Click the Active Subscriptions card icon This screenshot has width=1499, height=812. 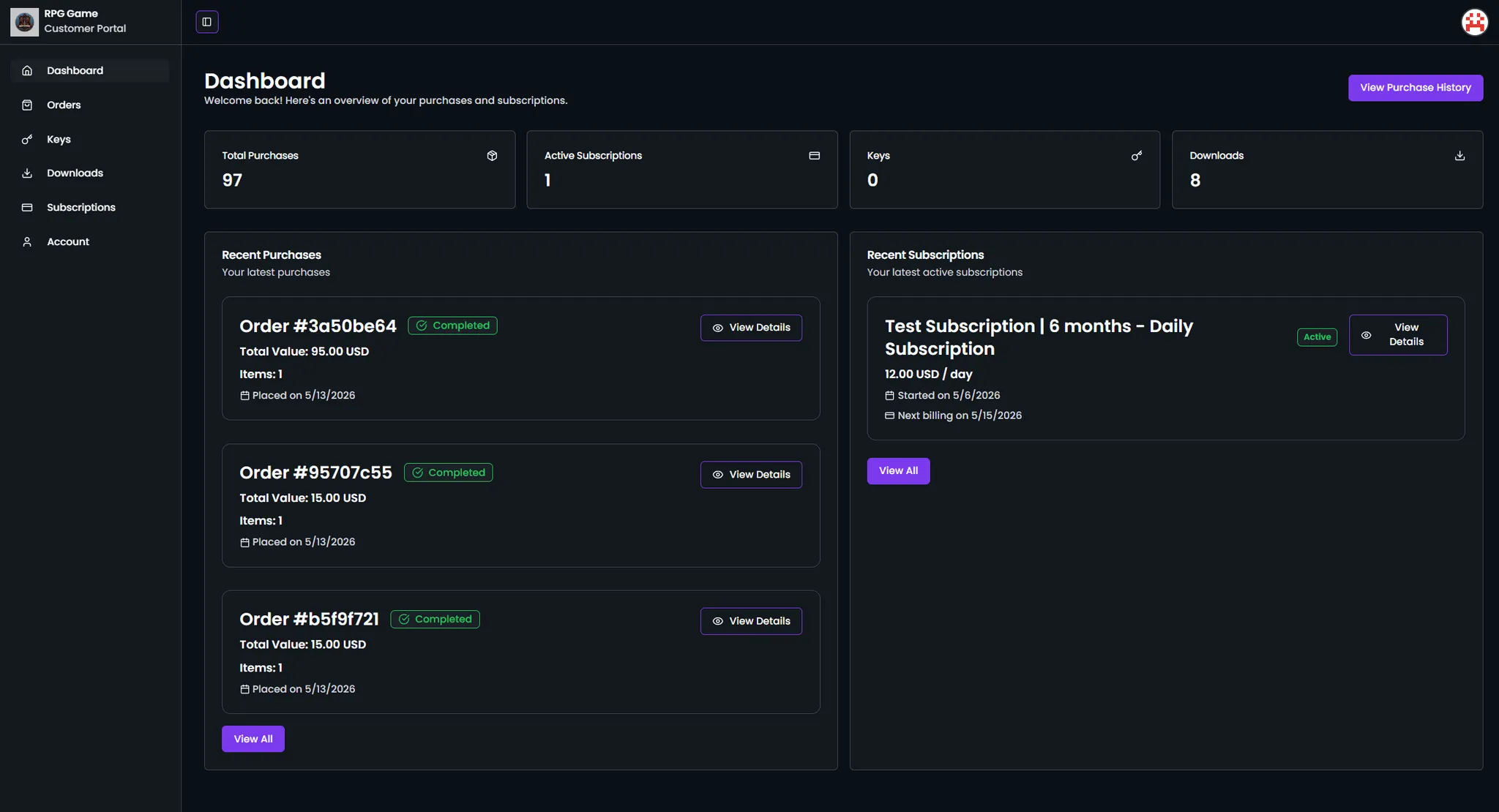click(814, 156)
